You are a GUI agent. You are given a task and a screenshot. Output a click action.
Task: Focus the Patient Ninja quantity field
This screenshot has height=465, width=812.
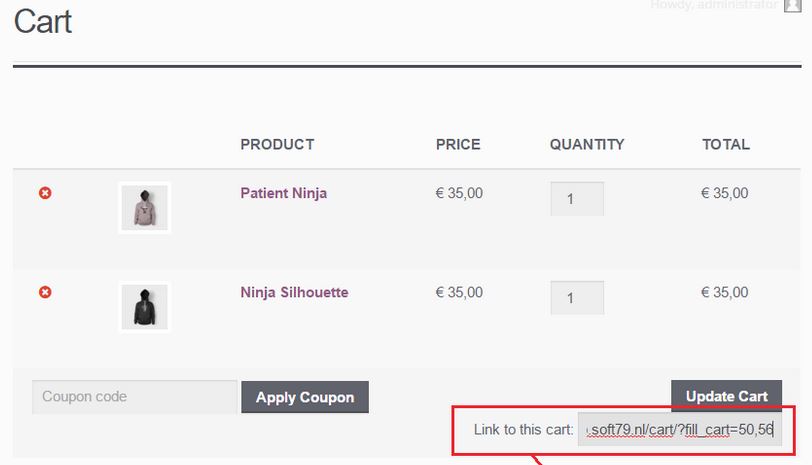coord(577,199)
